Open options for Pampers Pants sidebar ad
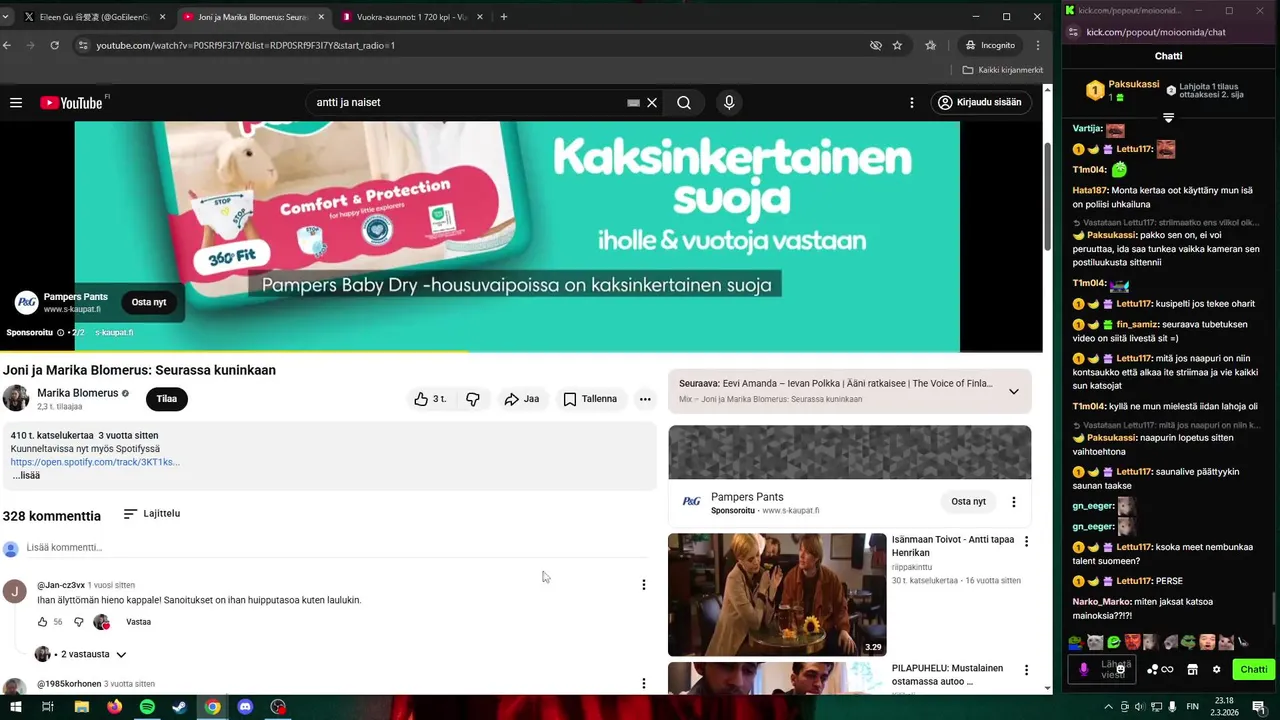This screenshot has height=720, width=1280. click(x=1013, y=502)
